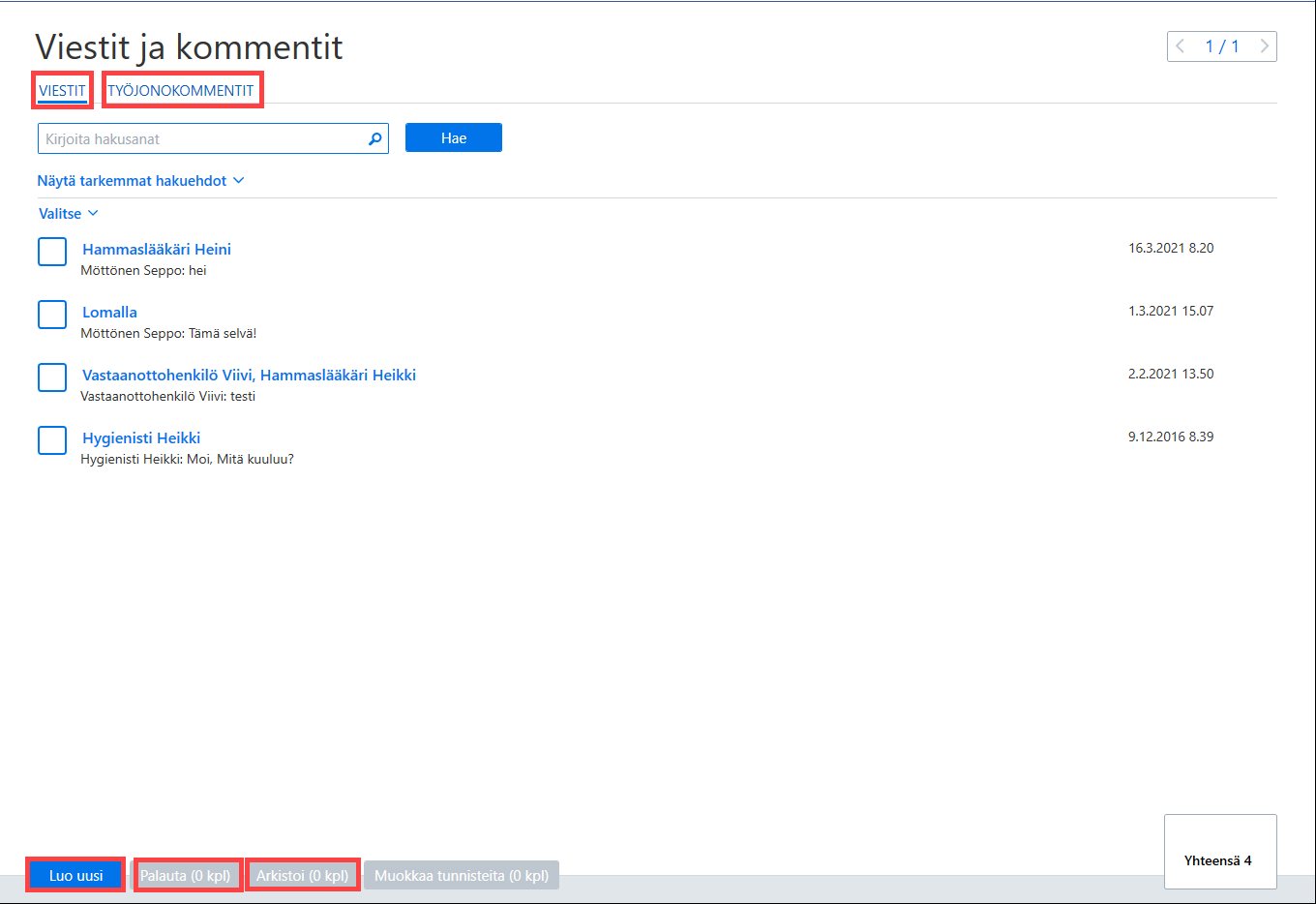The image size is (1316, 904).
Task: Click Muokkaa tunnisteita (0 kpl) button
Action: click(462, 876)
